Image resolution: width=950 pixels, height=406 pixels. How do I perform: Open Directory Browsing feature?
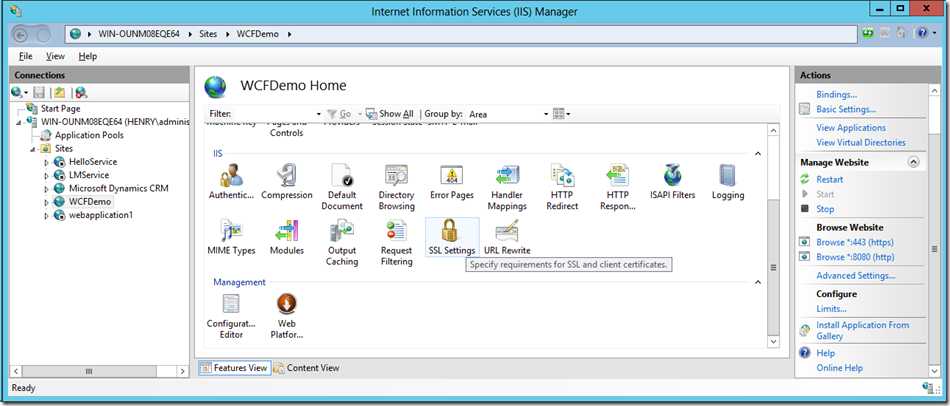point(396,187)
